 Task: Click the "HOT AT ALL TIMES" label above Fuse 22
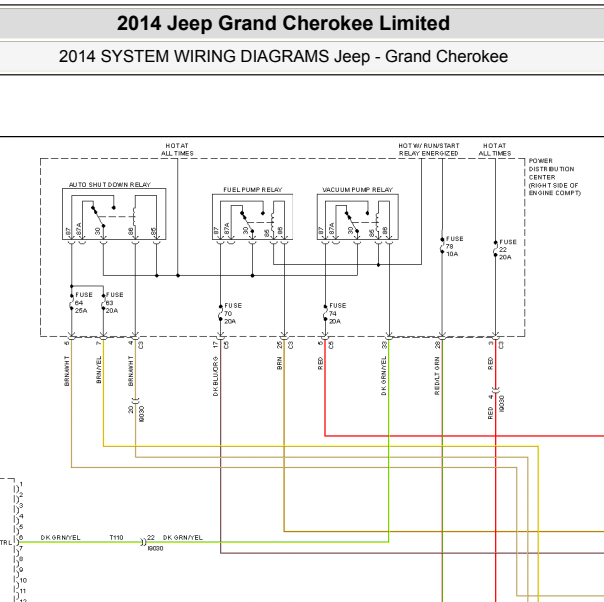click(495, 149)
